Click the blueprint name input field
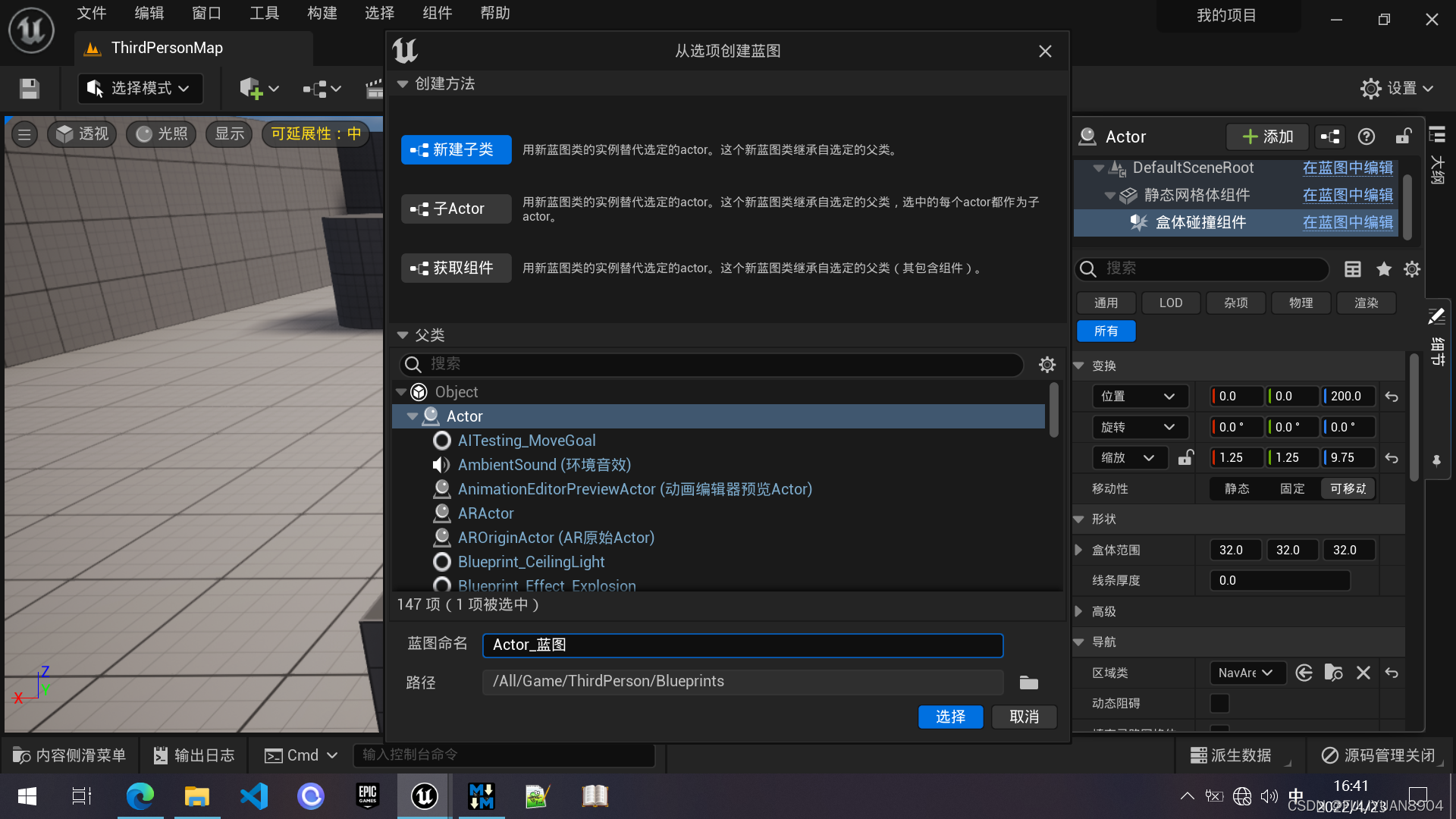Image resolution: width=1456 pixels, height=819 pixels. coord(742,645)
